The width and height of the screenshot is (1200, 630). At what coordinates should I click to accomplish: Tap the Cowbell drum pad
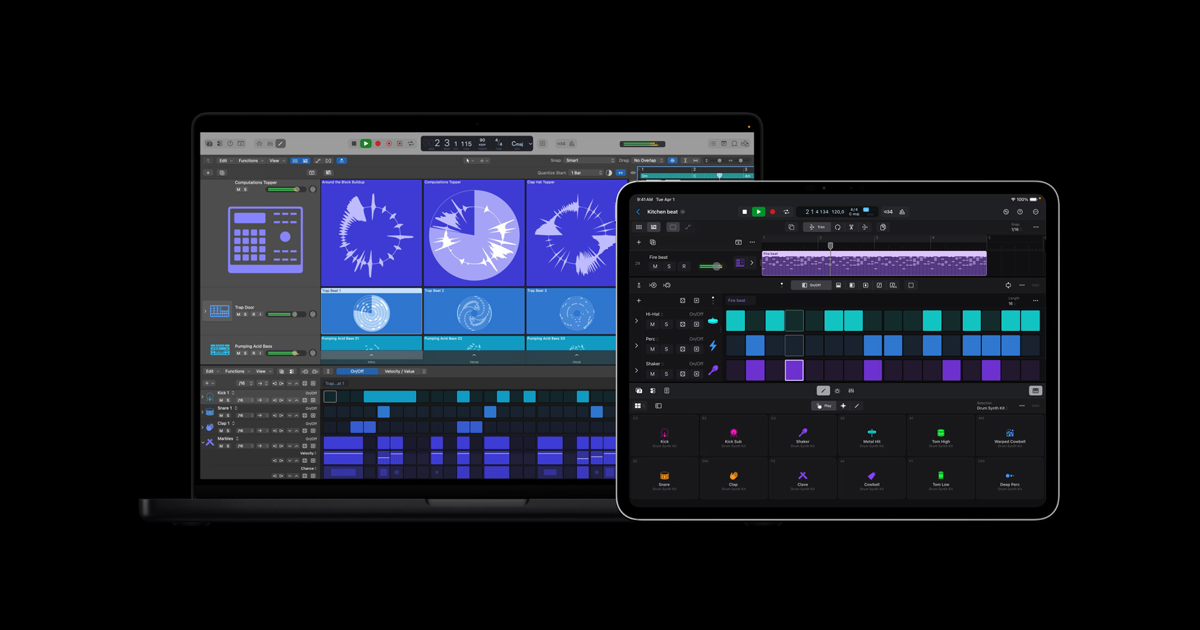(x=871, y=478)
